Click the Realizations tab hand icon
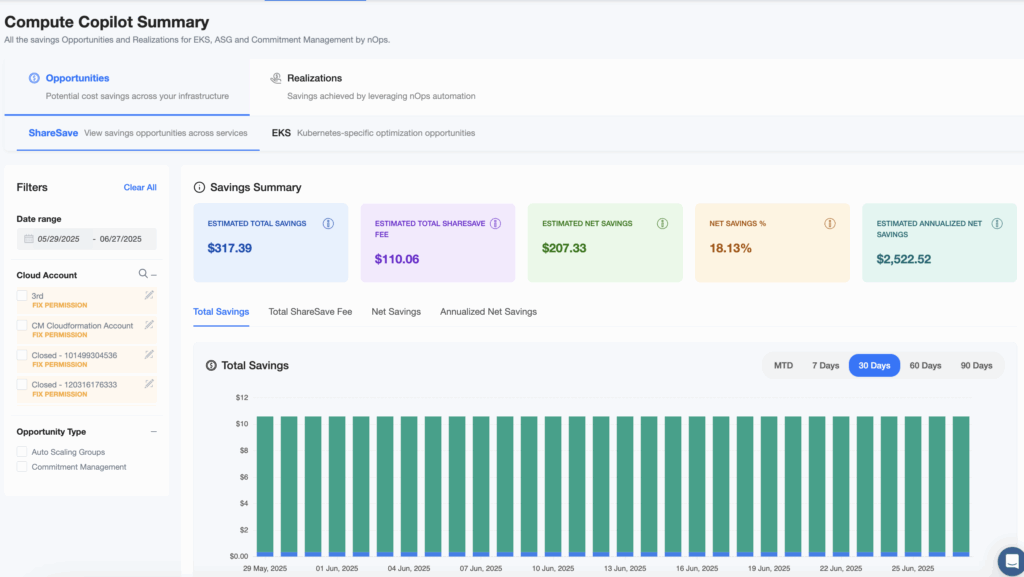Viewport: 1024px width, 577px height. pos(276,78)
